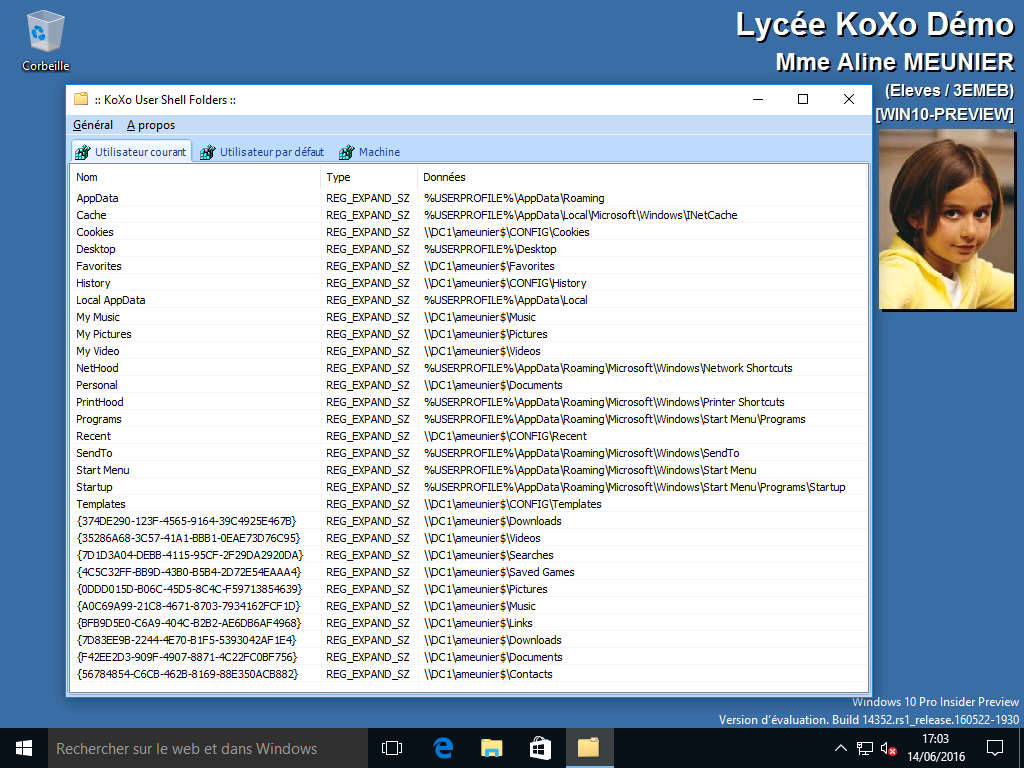The height and width of the screenshot is (768, 1024).
Task: Open Task View from the taskbar
Action: (x=392, y=747)
